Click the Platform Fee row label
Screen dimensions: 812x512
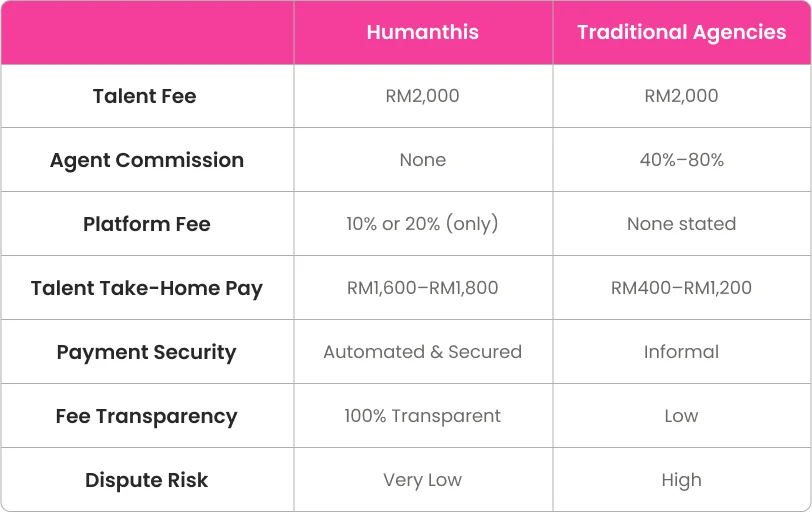coord(147,224)
